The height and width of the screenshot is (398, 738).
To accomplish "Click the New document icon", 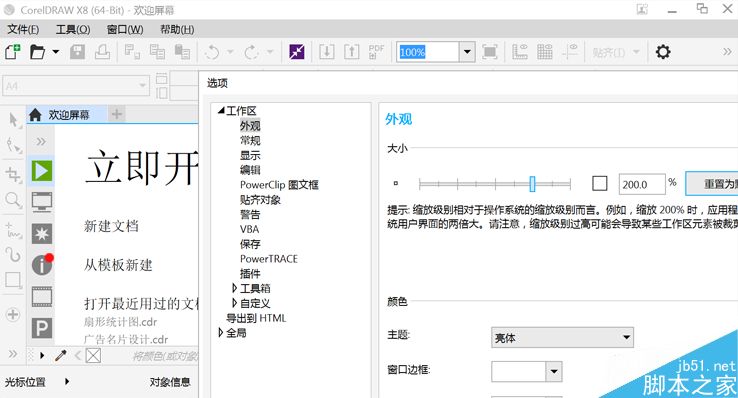I will (x=13, y=51).
